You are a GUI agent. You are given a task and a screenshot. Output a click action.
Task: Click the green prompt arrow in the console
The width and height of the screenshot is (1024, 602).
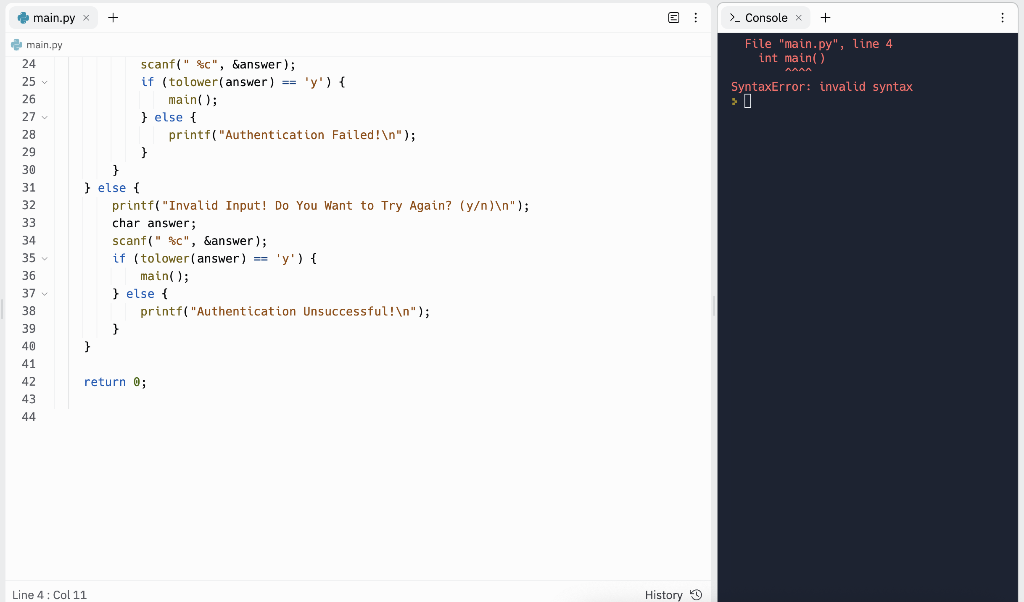pos(734,100)
